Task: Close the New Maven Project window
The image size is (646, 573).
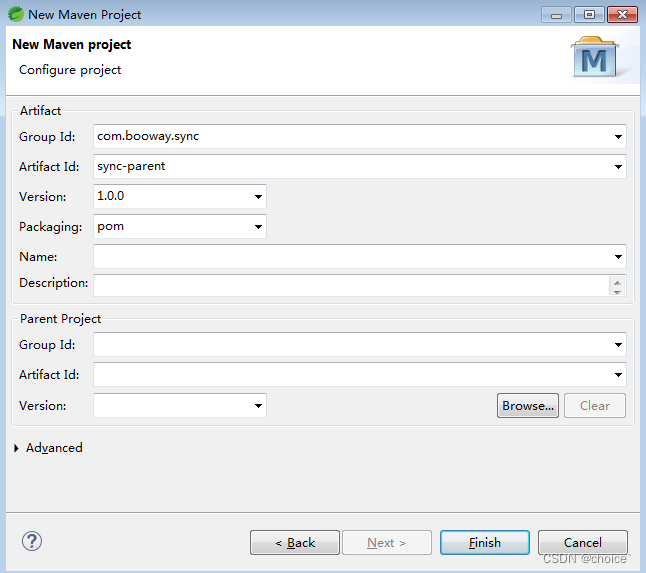Action: (622, 15)
